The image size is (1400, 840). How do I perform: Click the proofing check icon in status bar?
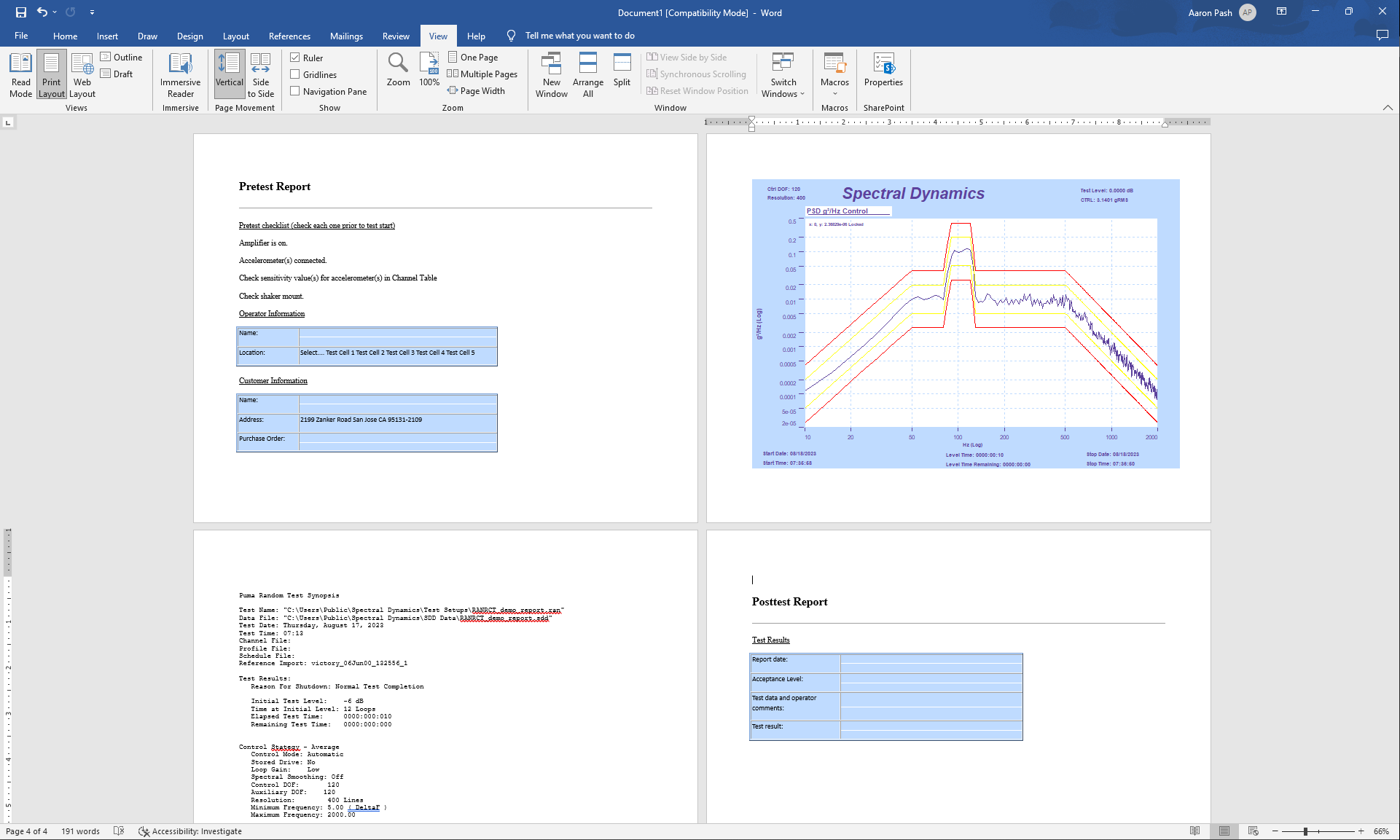point(120,831)
